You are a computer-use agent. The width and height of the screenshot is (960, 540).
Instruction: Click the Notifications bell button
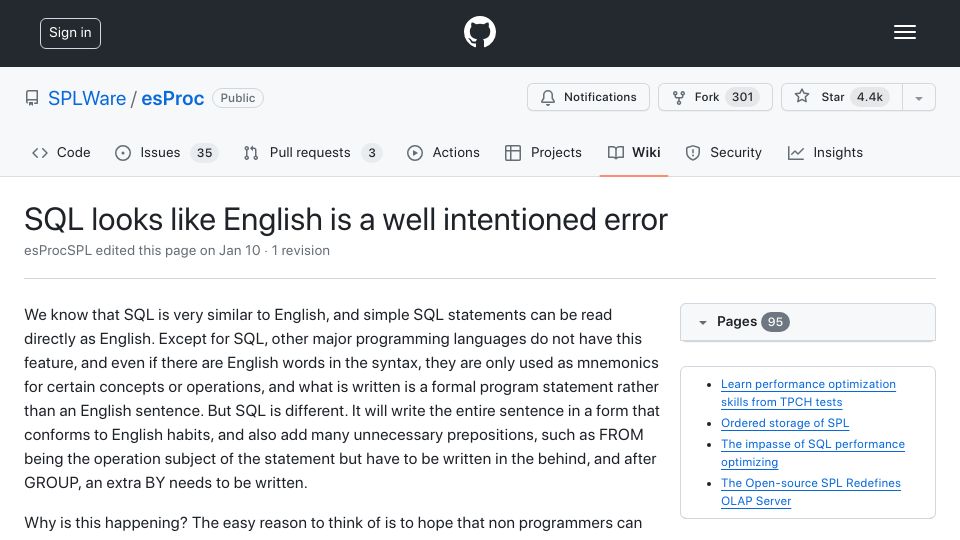click(588, 97)
